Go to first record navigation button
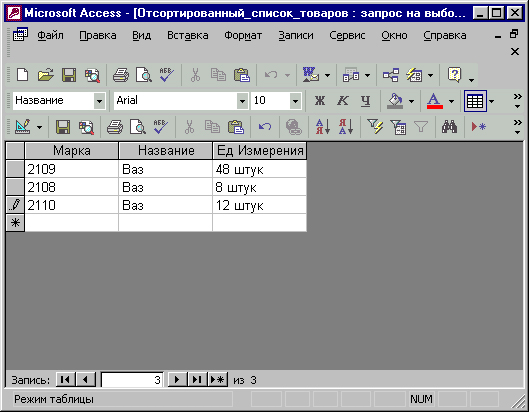 [65, 380]
